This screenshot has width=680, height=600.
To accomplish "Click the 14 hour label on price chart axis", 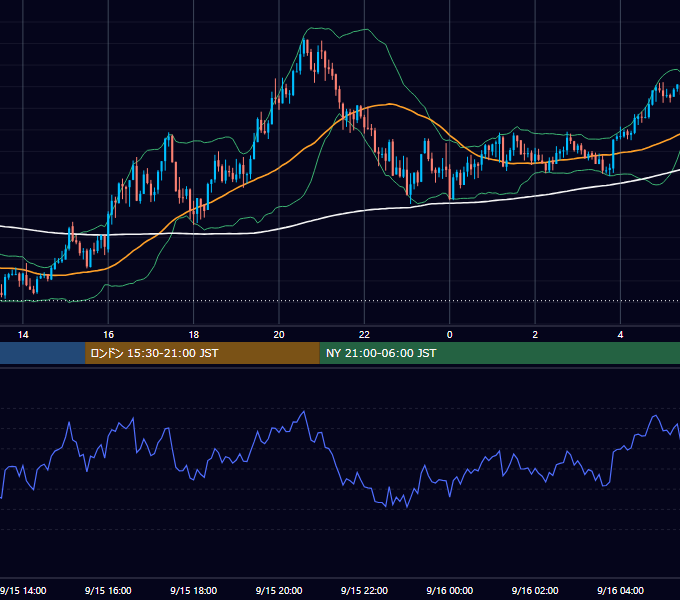I will click(x=23, y=334).
